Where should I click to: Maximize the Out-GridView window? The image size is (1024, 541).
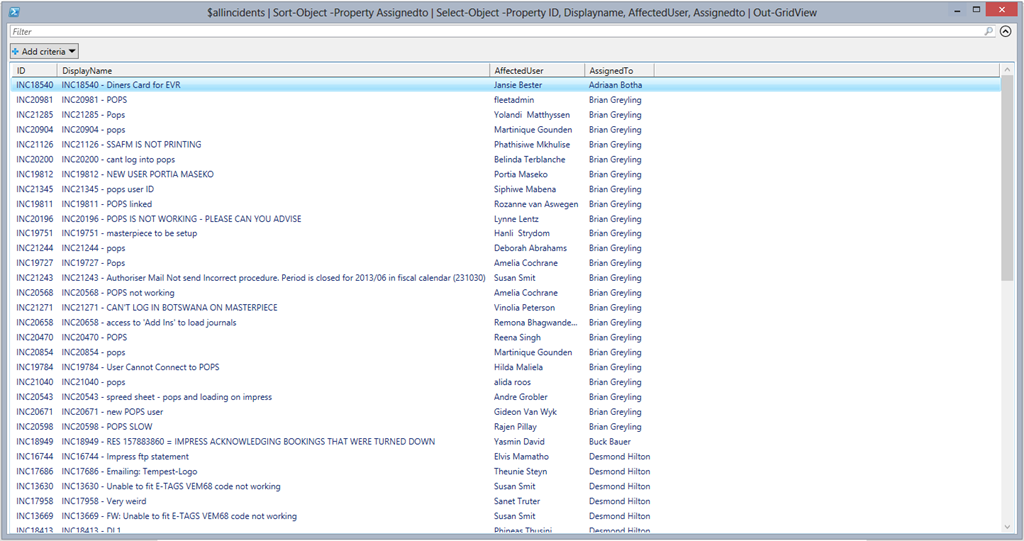[962, 9]
